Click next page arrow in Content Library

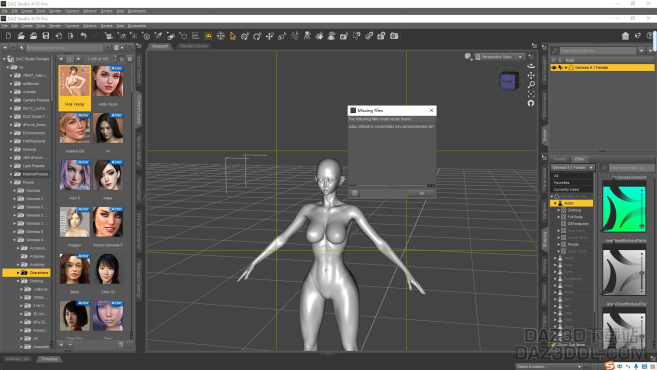click(x=78, y=59)
